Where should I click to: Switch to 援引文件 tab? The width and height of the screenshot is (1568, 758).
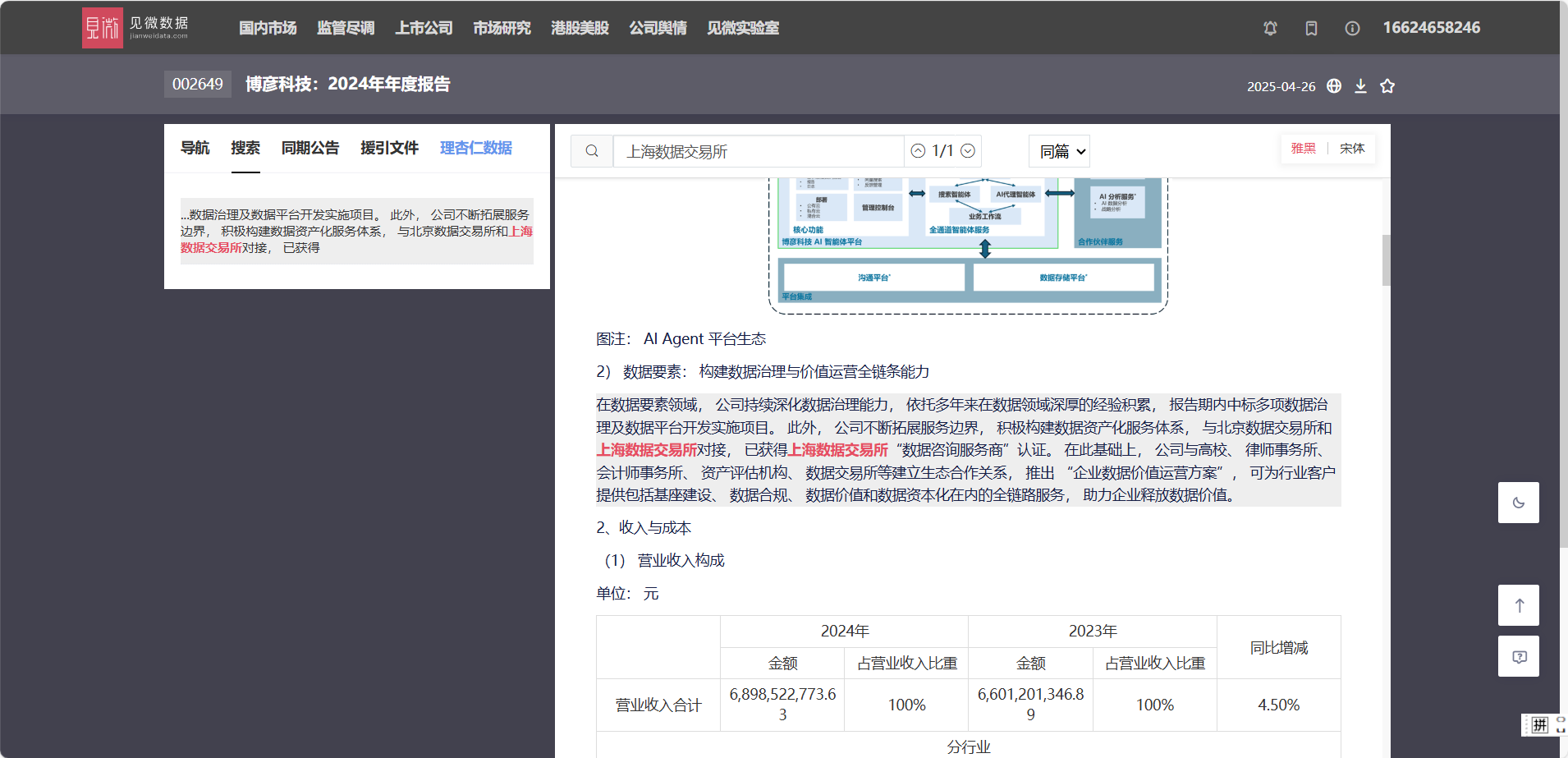pos(389,148)
